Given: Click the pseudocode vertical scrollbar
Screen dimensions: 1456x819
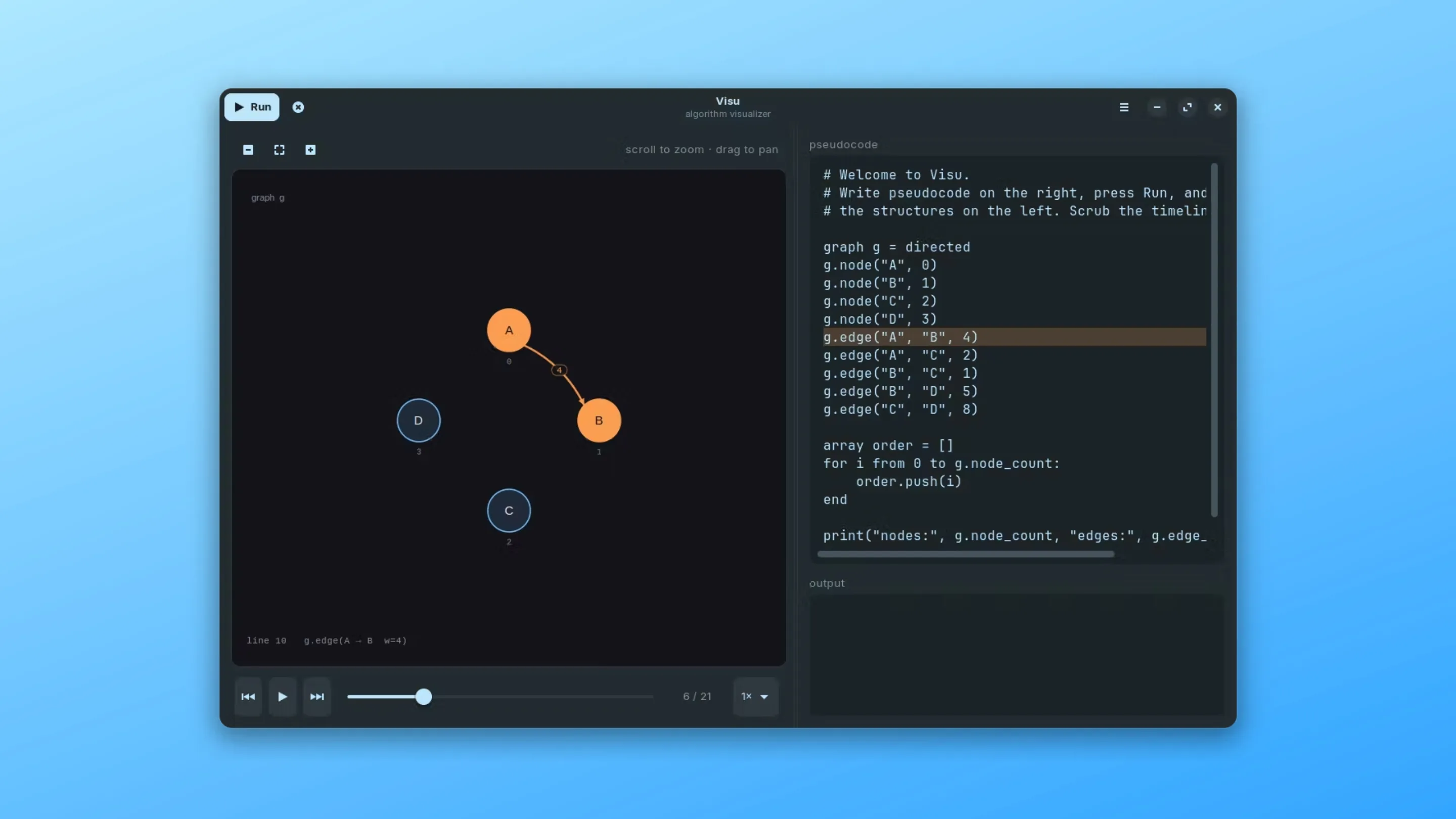Looking at the screenshot, I should point(1213,339).
